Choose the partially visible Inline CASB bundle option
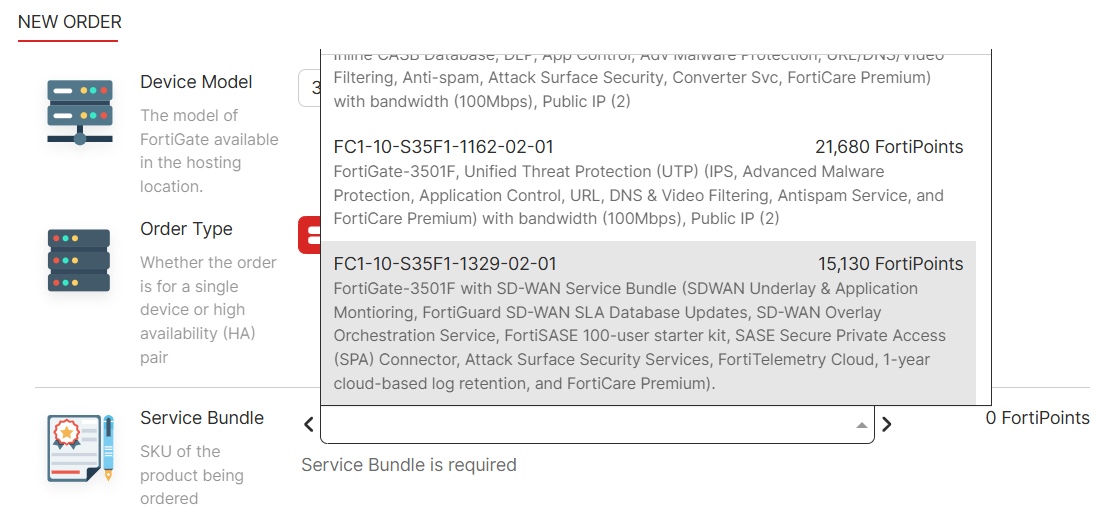 pyautogui.click(x=648, y=78)
